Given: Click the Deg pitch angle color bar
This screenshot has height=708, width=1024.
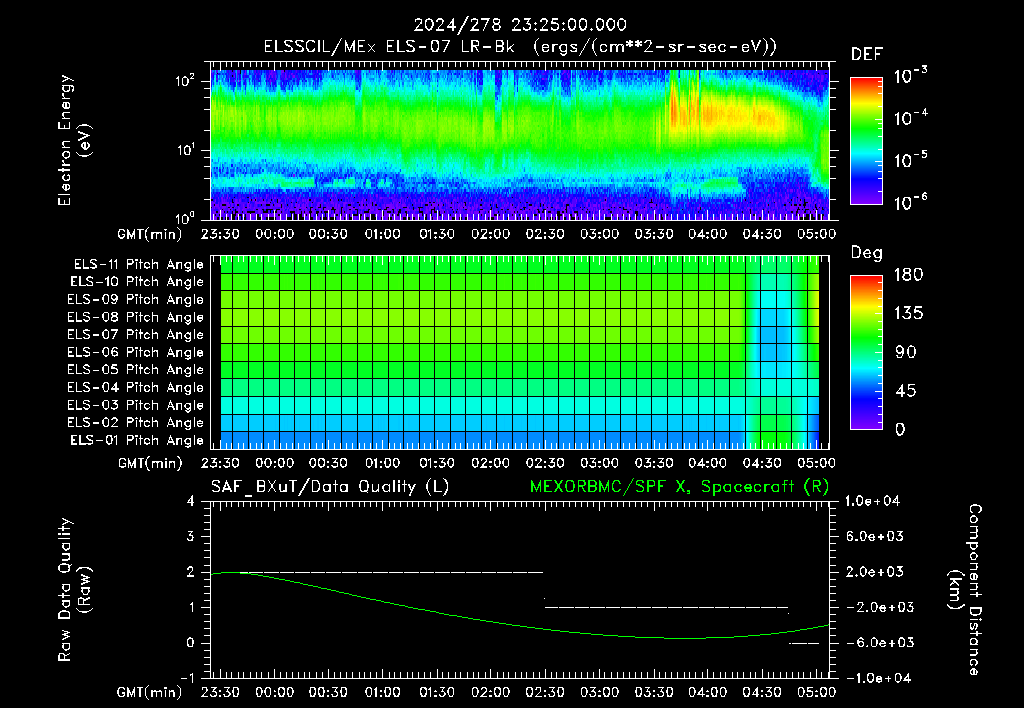Looking at the screenshot, I should (866, 352).
